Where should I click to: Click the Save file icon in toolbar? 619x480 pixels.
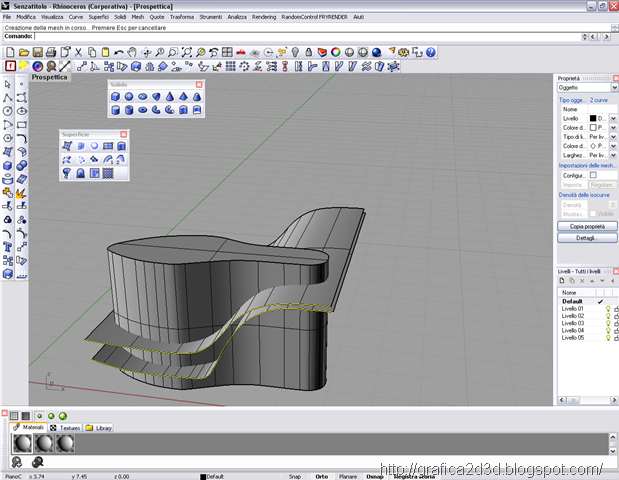(x=38, y=52)
